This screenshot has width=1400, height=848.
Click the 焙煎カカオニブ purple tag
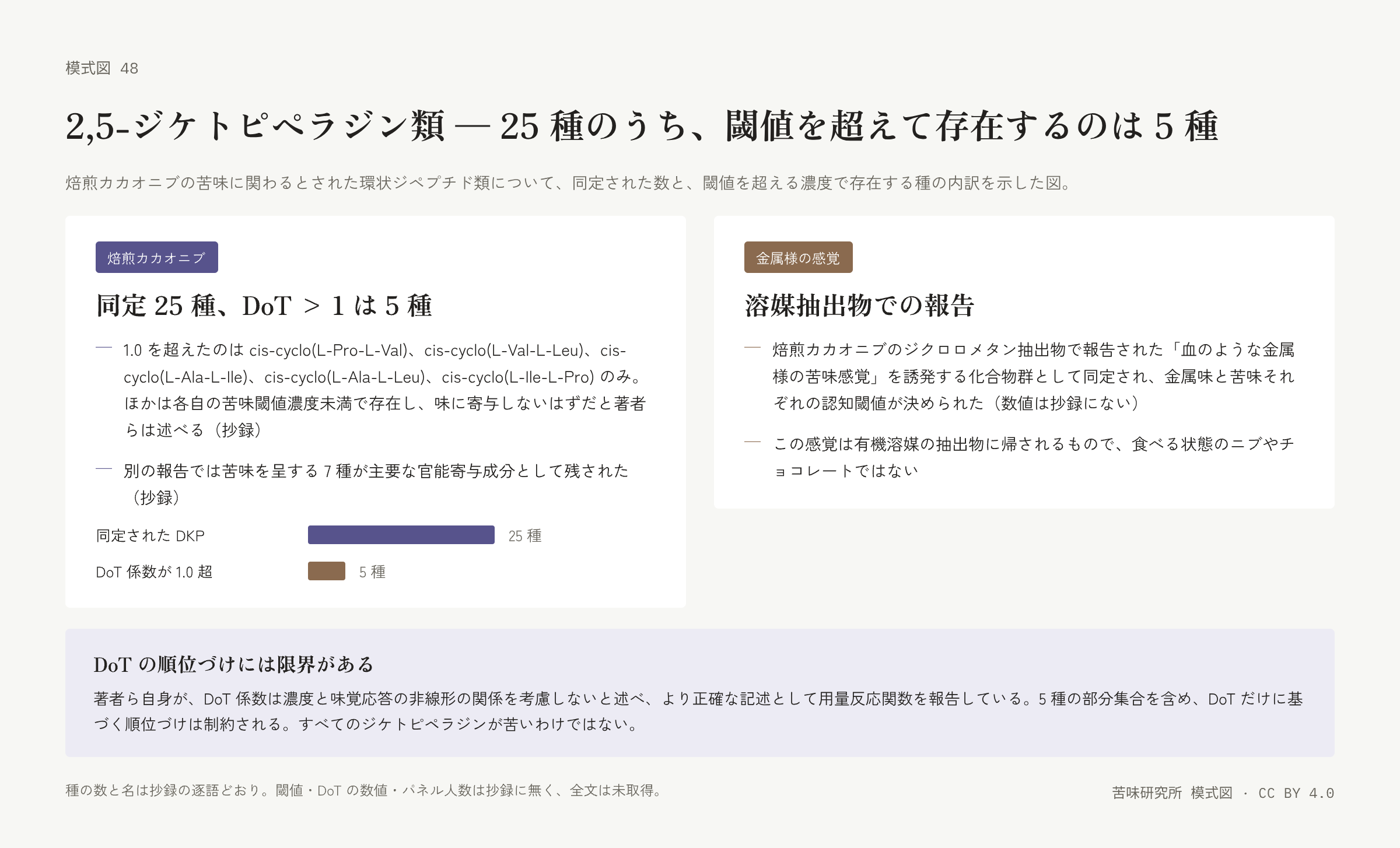tap(157, 257)
